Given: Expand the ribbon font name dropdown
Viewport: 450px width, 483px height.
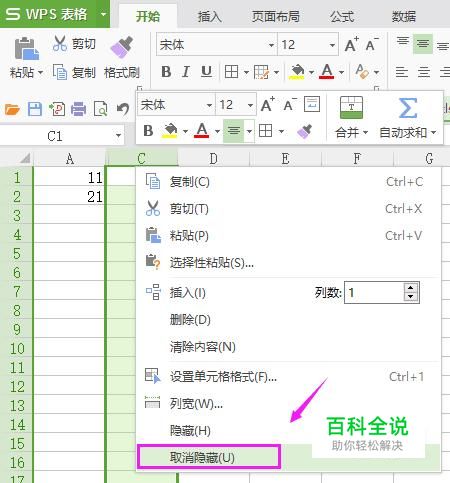Looking at the screenshot, I should (x=271, y=45).
